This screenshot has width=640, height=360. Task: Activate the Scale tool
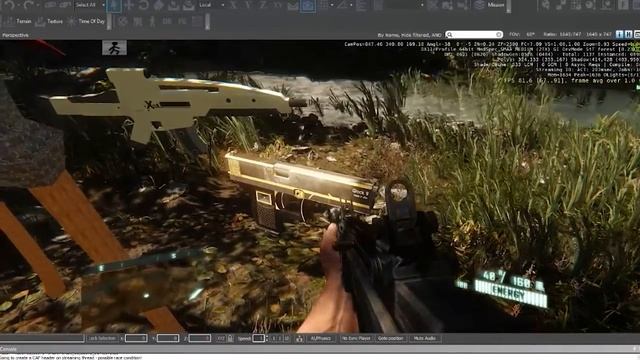click(159, 5)
